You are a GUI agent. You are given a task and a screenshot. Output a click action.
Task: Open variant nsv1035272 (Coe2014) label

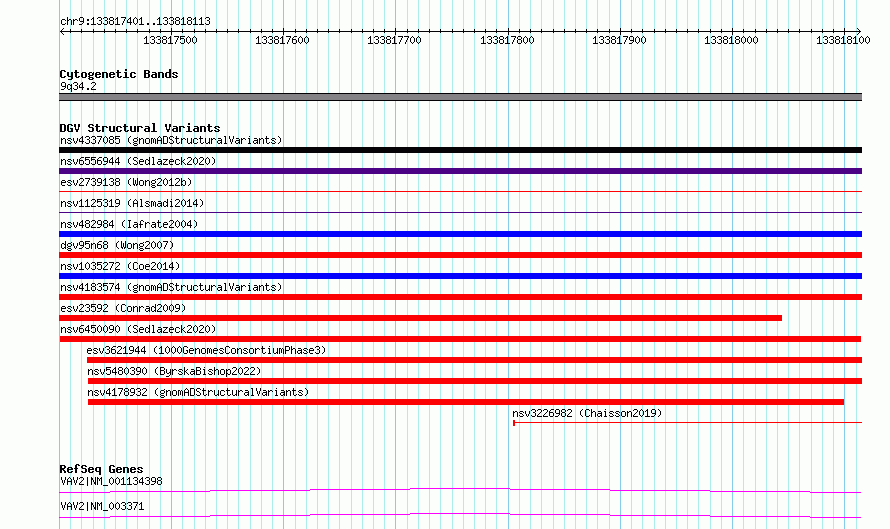click(x=120, y=266)
